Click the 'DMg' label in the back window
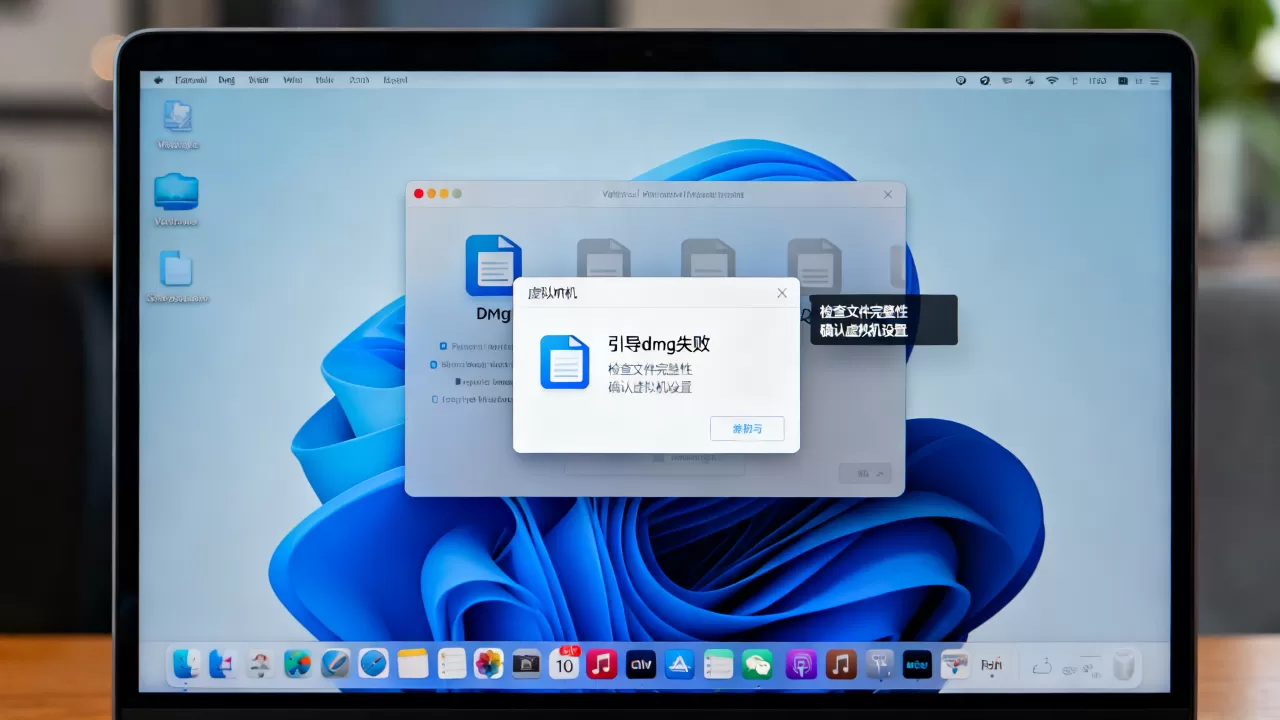 (x=494, y=313)
